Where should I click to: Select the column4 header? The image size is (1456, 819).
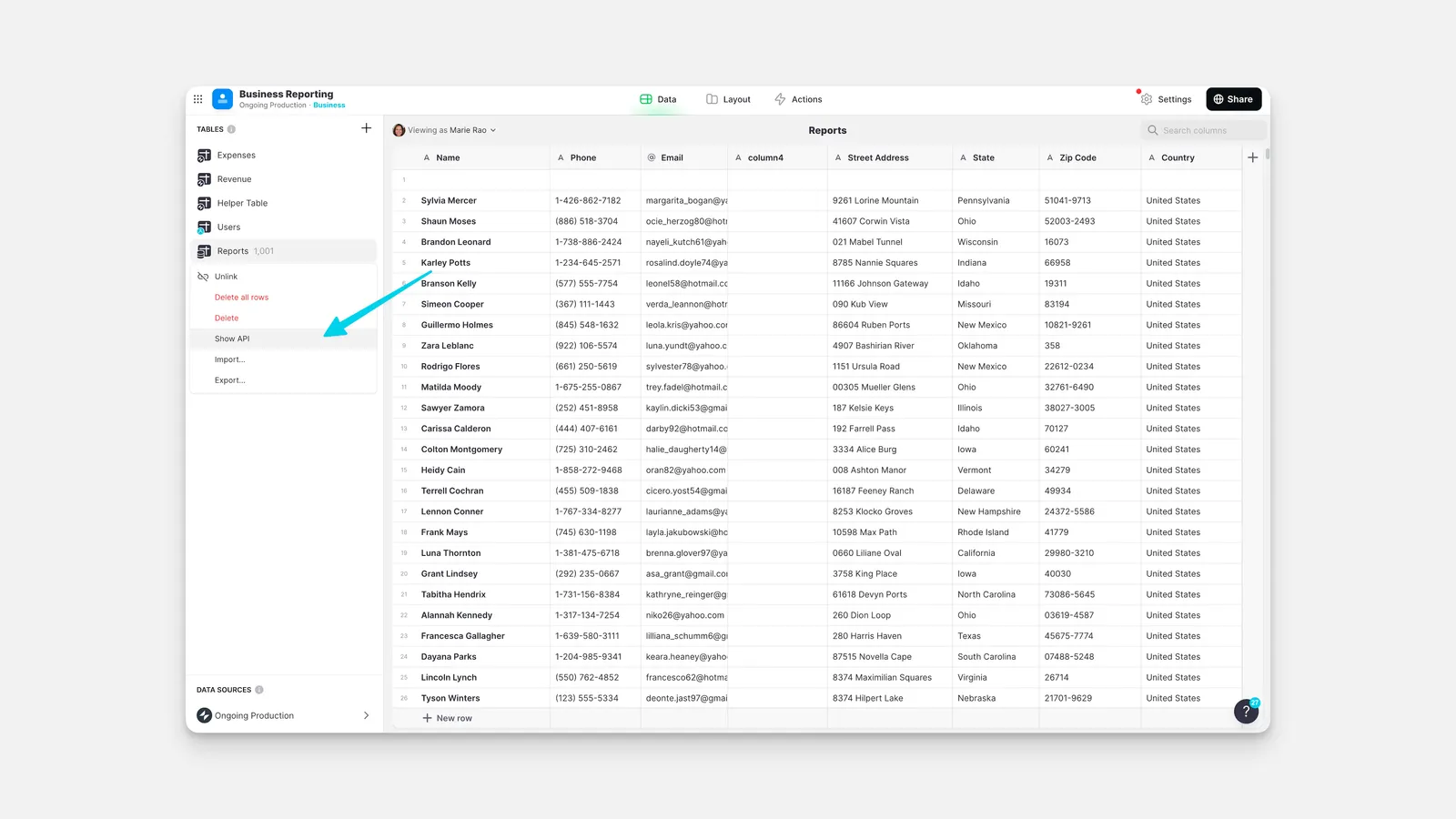[777, 157]
